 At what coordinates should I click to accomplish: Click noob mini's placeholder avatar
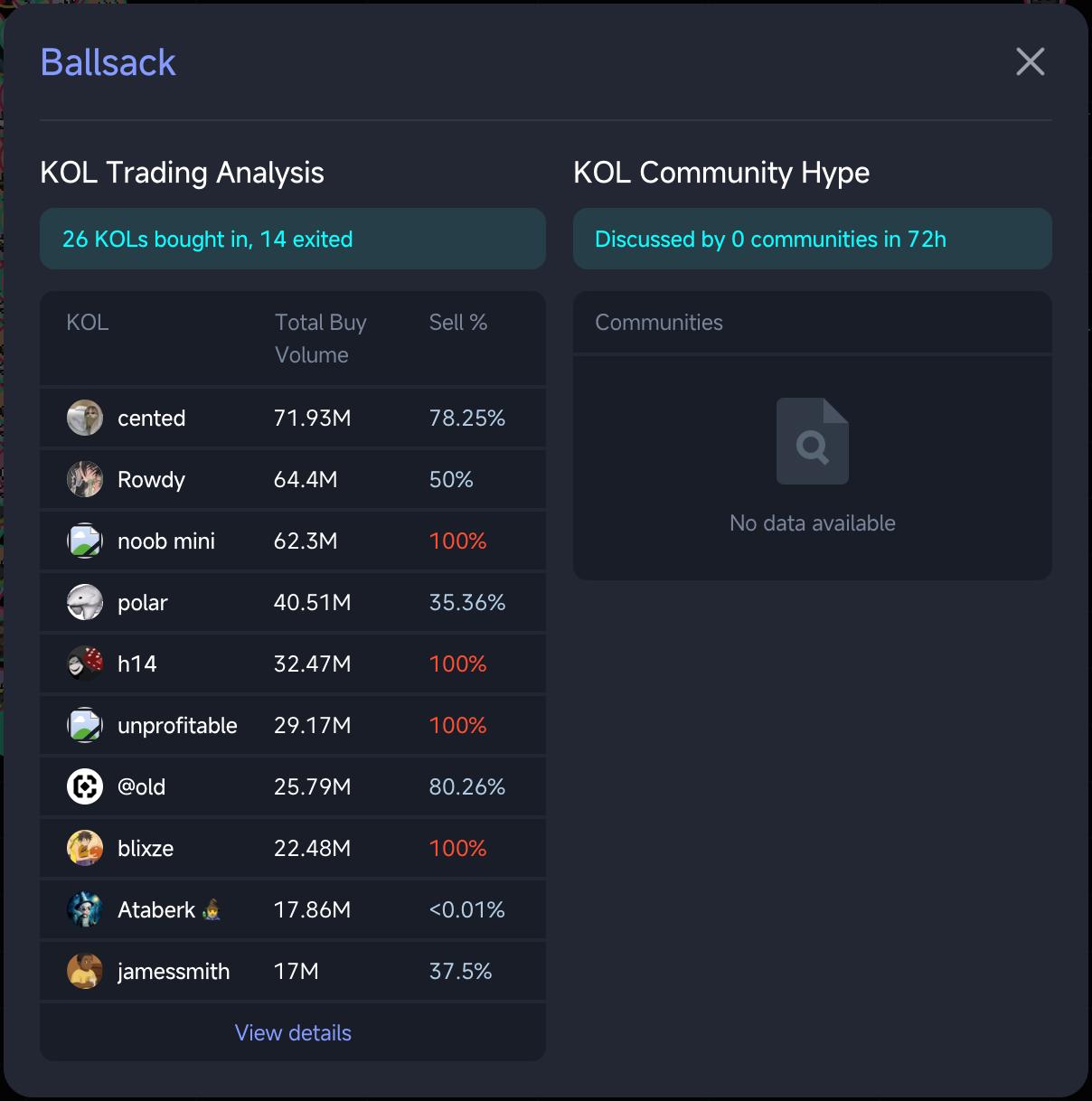(x=85, y=541)
